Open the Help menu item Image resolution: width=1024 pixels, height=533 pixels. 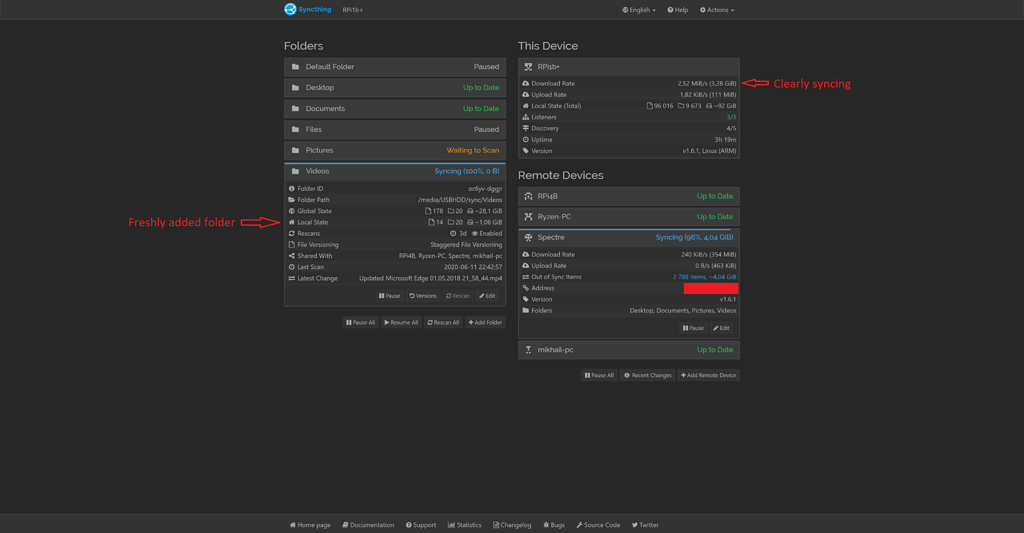[x=677, y=10]
